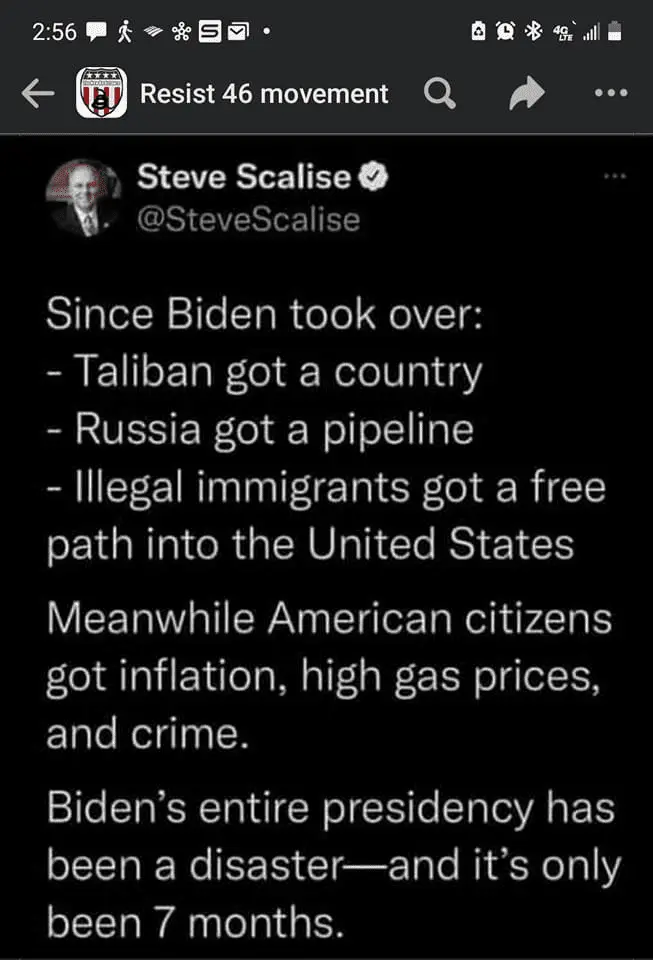The width and height of the screenshot is (653, 960).
Task: Search within the group
Action: 440,94
